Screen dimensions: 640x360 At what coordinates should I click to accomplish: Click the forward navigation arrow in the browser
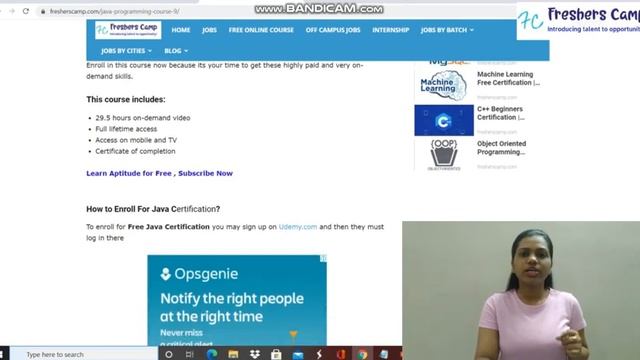[x=12, y=11]
